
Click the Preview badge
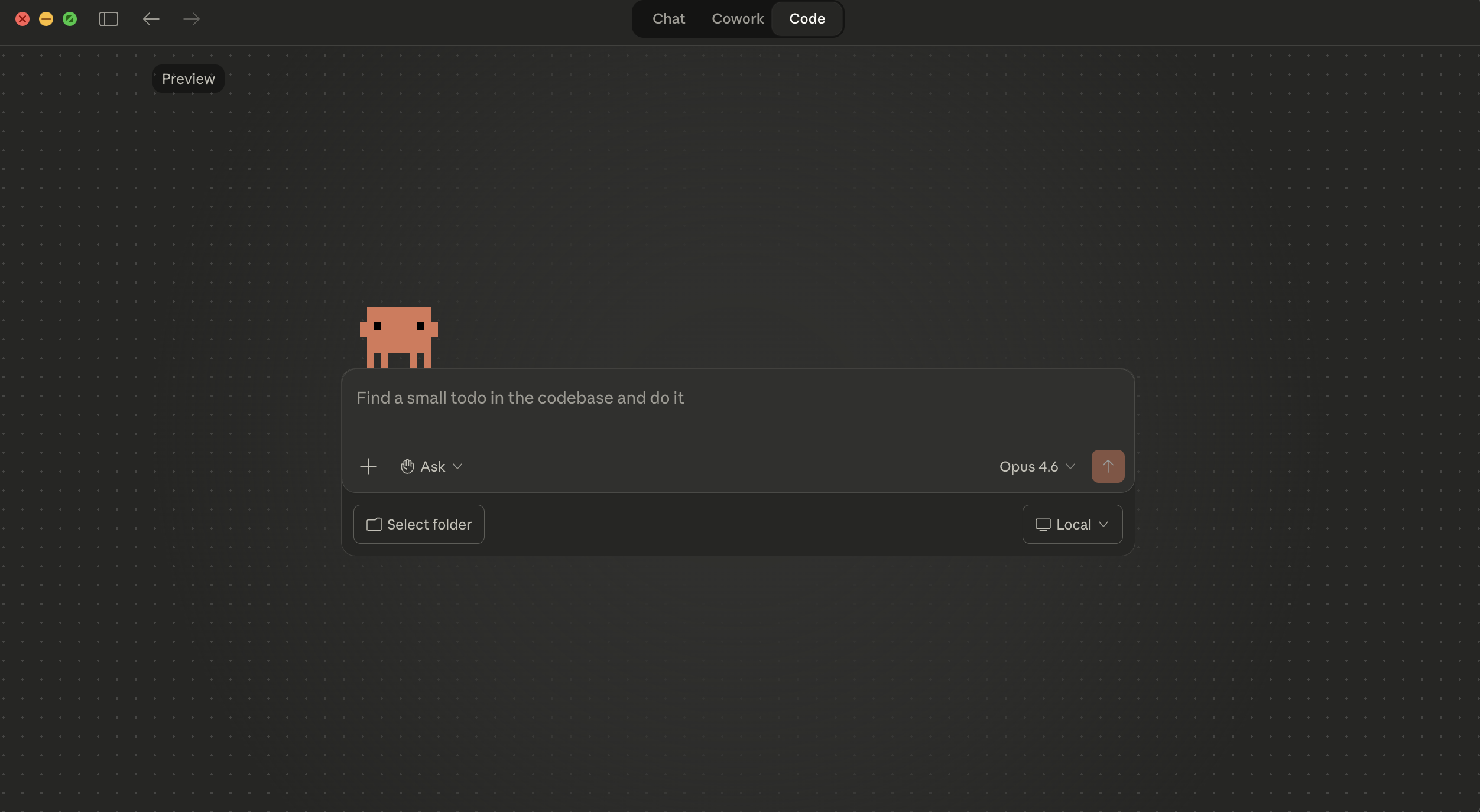pyautogui.click(x=188, y=78)
